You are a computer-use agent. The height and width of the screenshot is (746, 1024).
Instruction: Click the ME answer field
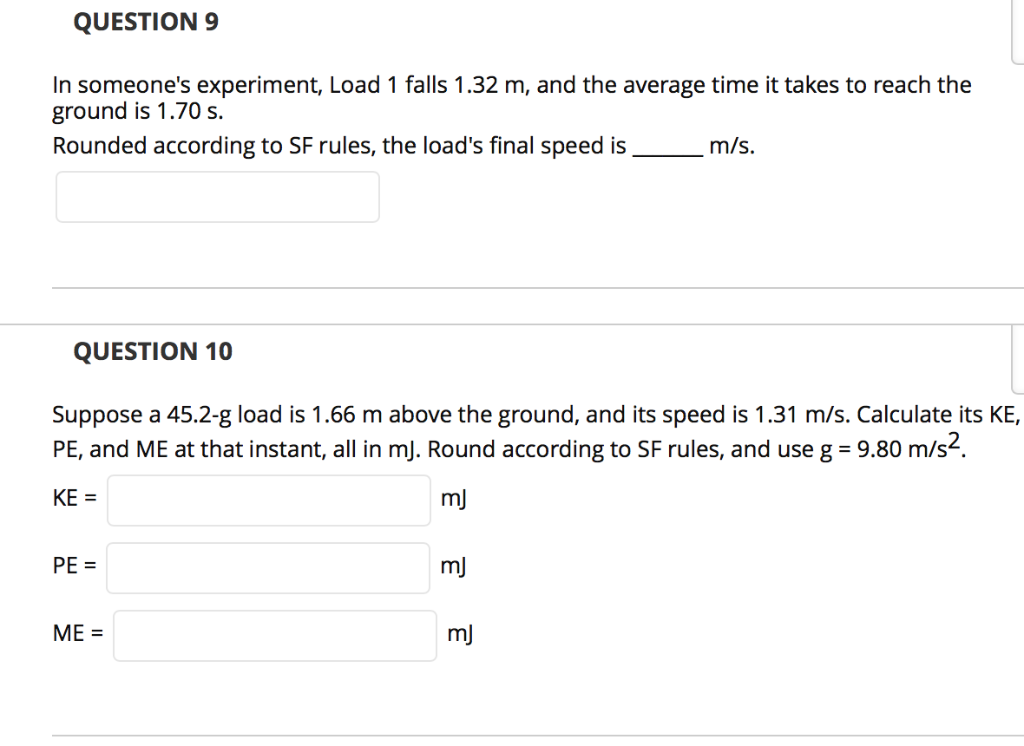point(274,634)
